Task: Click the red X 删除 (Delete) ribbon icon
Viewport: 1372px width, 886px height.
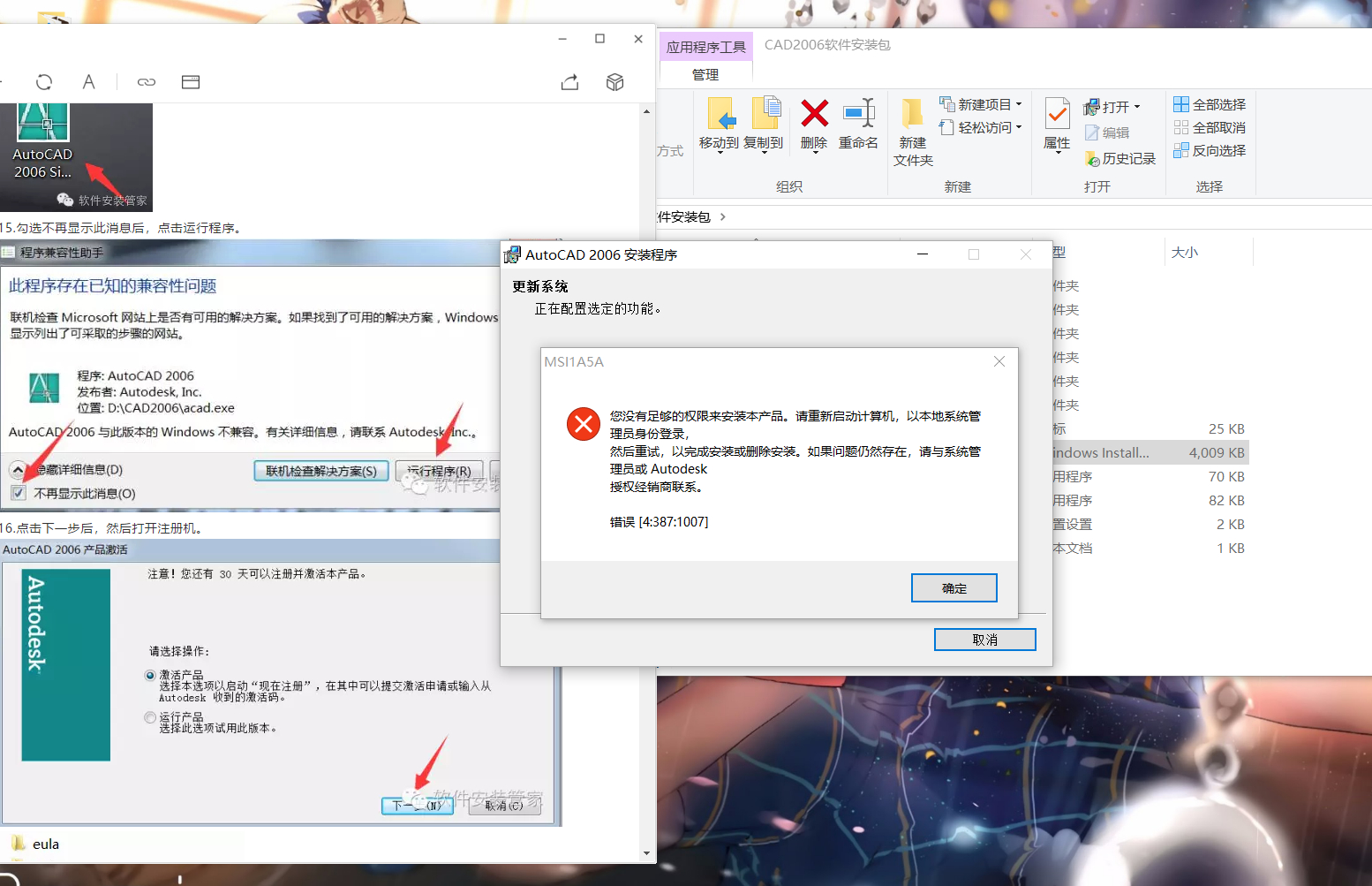Action: [814, 125]
